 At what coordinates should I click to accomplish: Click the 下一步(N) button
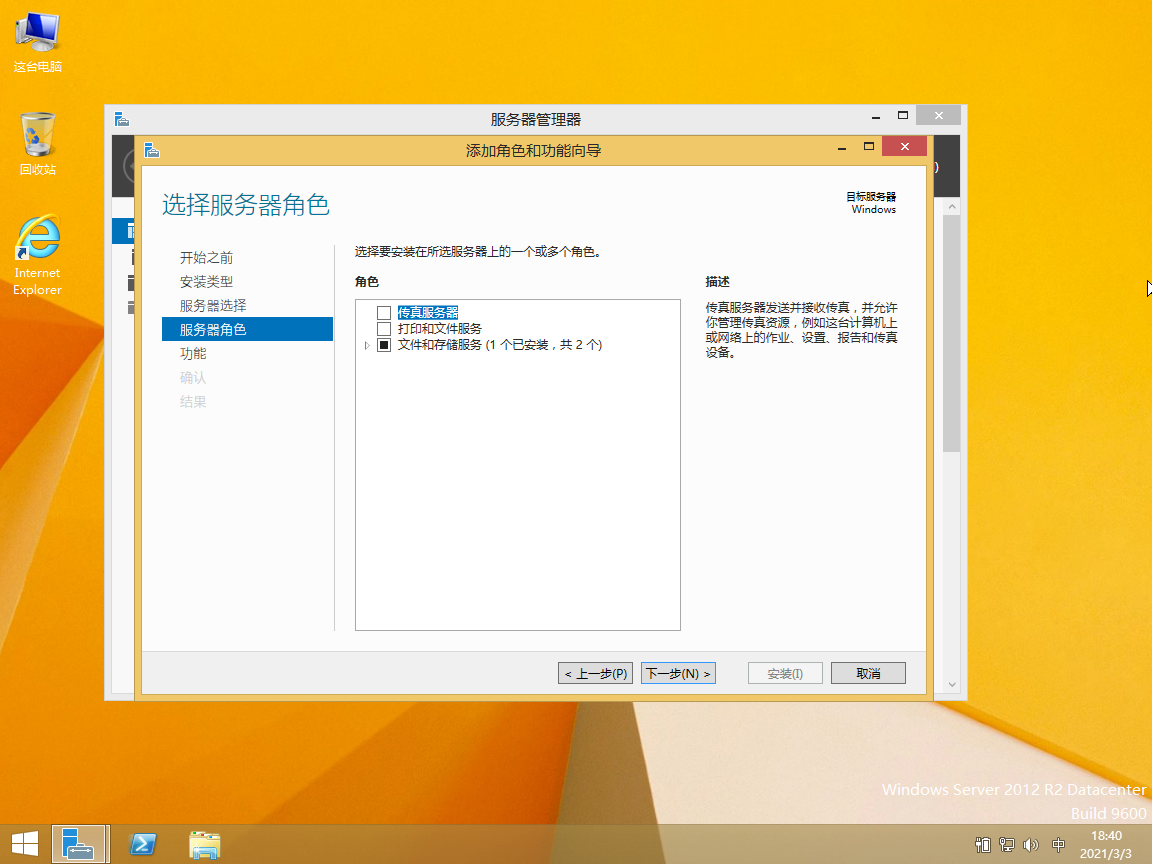[x=678, y=674]
